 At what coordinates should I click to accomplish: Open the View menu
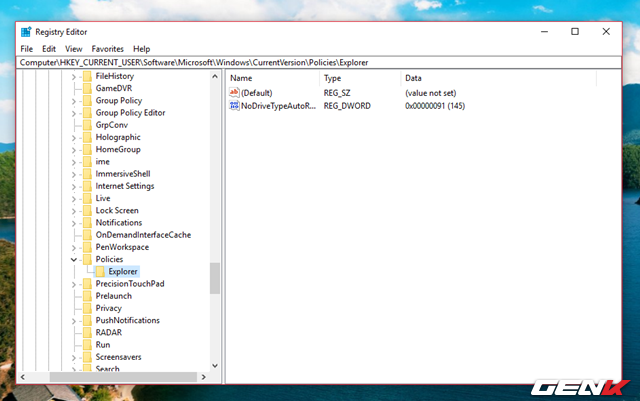[73, 49]
